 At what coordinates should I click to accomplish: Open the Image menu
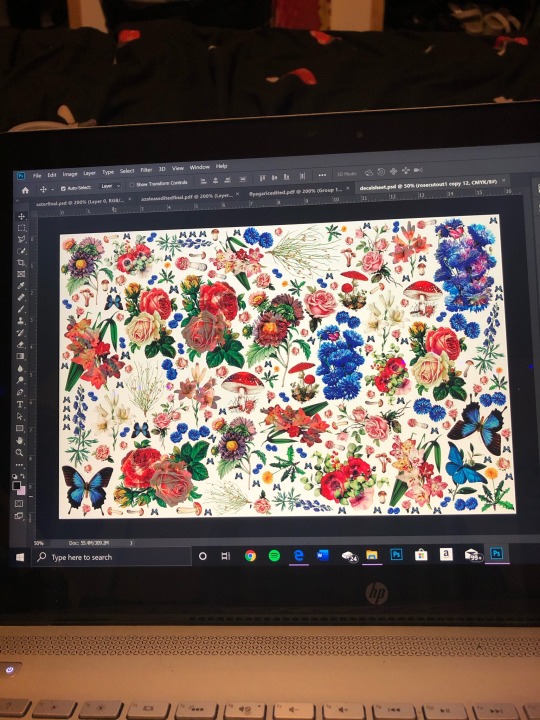click(x=70, y=174)
